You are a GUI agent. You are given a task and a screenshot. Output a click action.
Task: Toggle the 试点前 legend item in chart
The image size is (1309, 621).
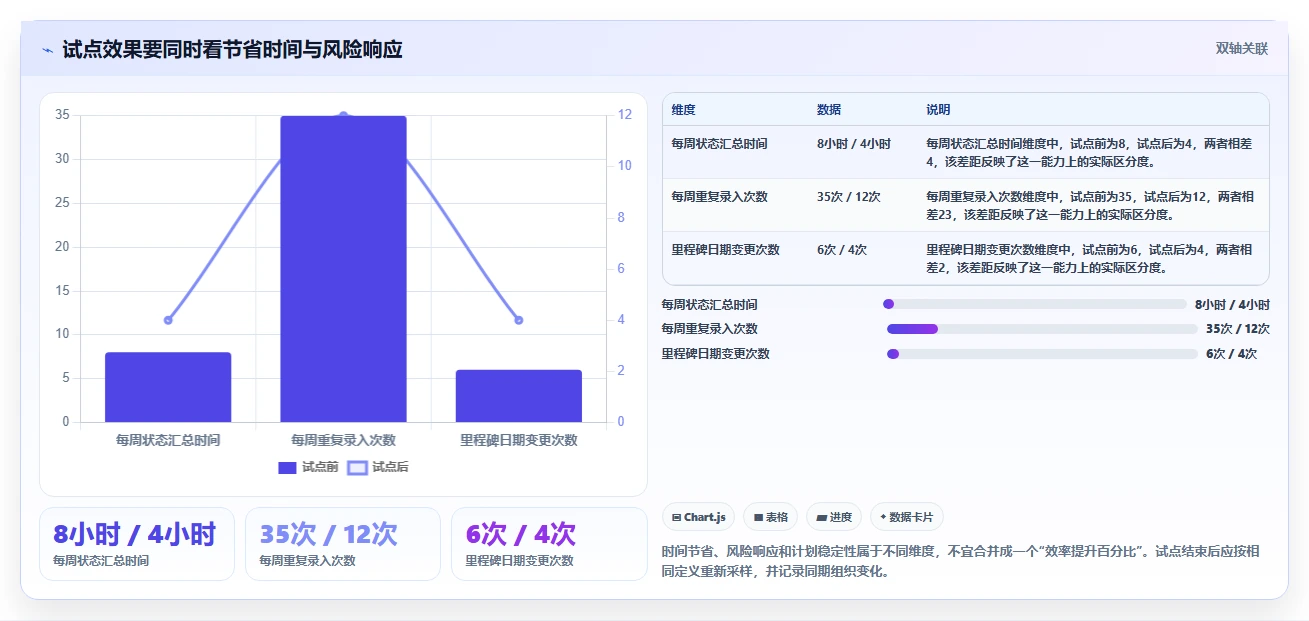pos(308,467)
